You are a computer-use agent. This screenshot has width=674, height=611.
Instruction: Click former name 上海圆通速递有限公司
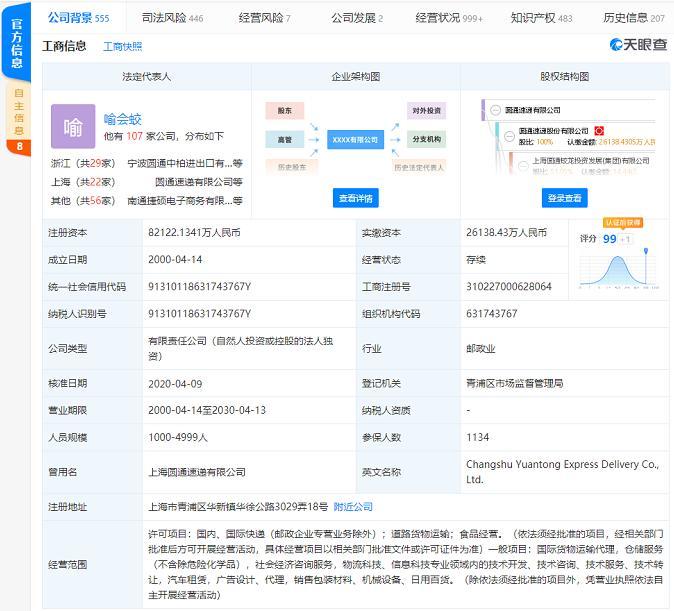(197, 472)
